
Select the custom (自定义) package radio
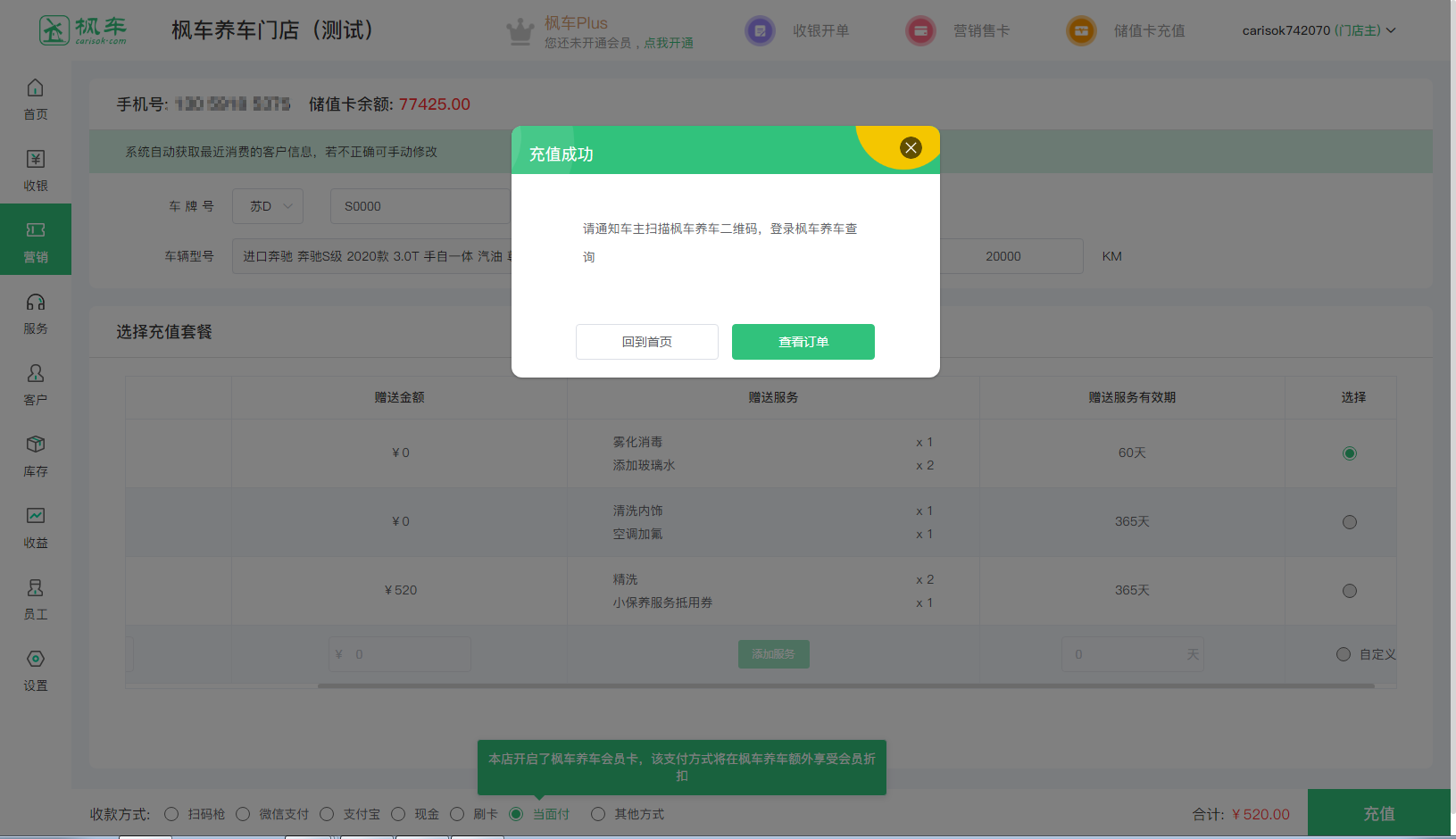coord(1343,654)
